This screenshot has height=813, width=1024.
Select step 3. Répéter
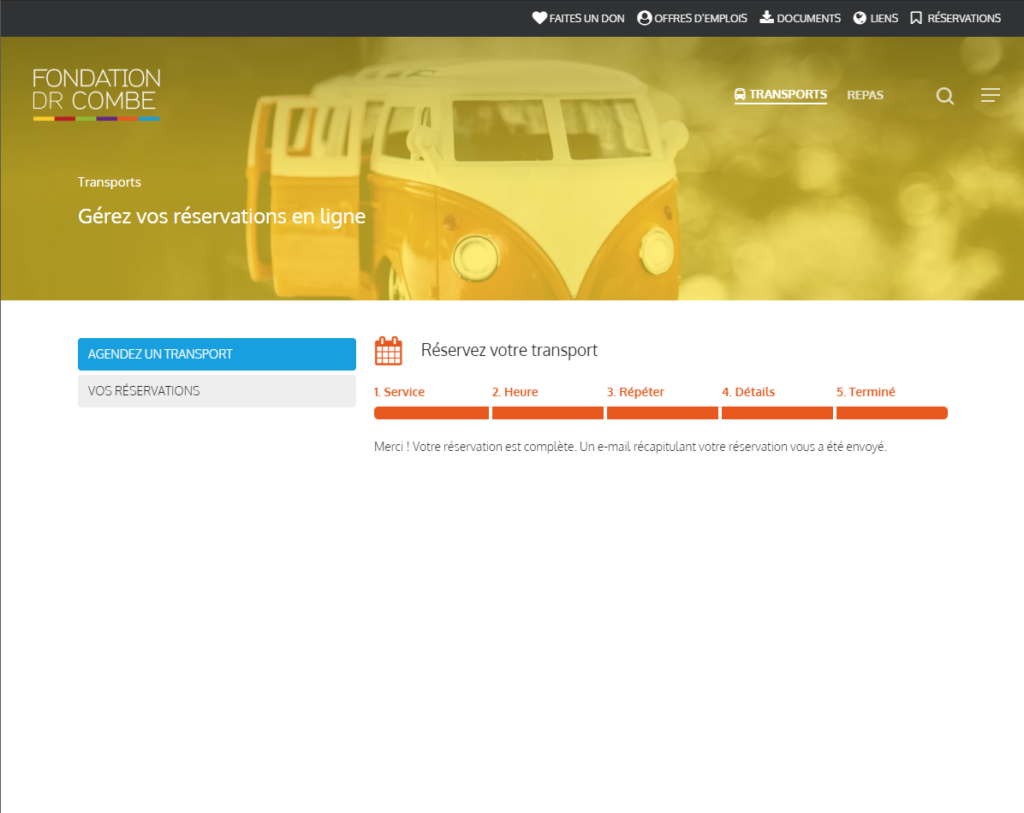coord(635,392)
